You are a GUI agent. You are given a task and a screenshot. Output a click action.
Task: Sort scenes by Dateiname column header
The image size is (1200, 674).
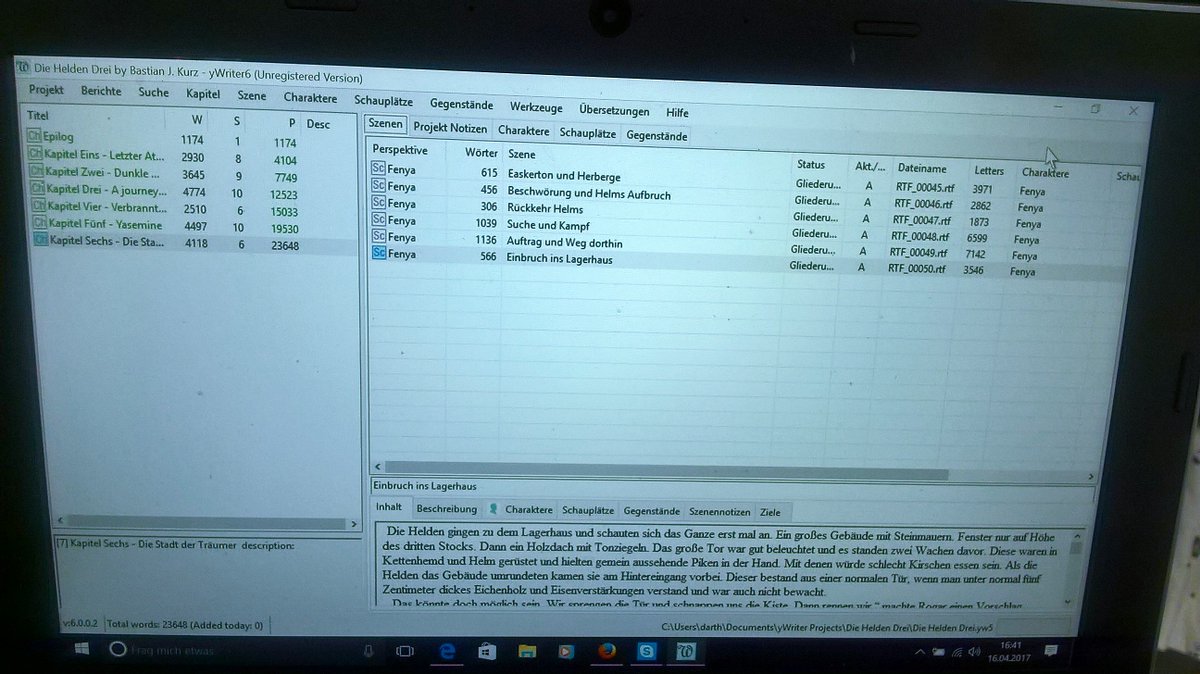click(x=921, y=169)
